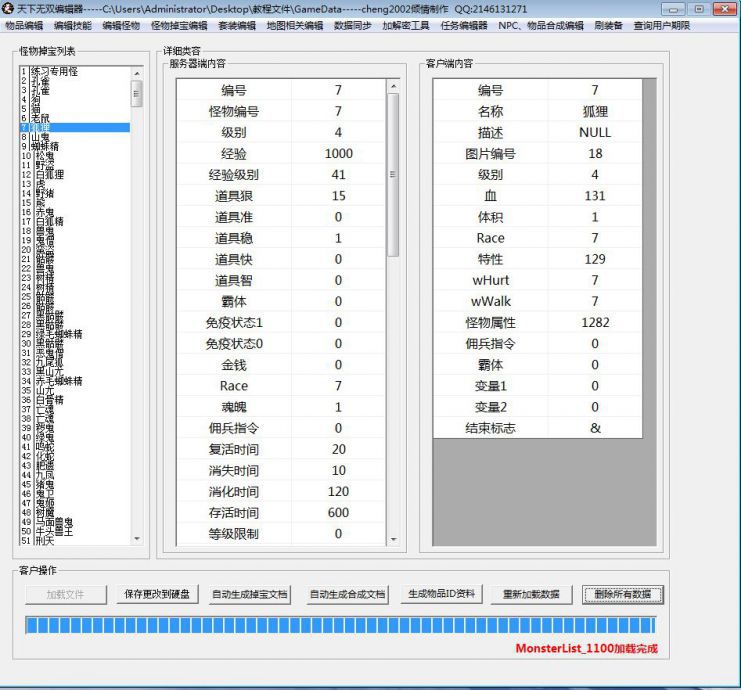Click the 保存更改到硬盘 button
This screenshot has width=741, height=690.
156,594
